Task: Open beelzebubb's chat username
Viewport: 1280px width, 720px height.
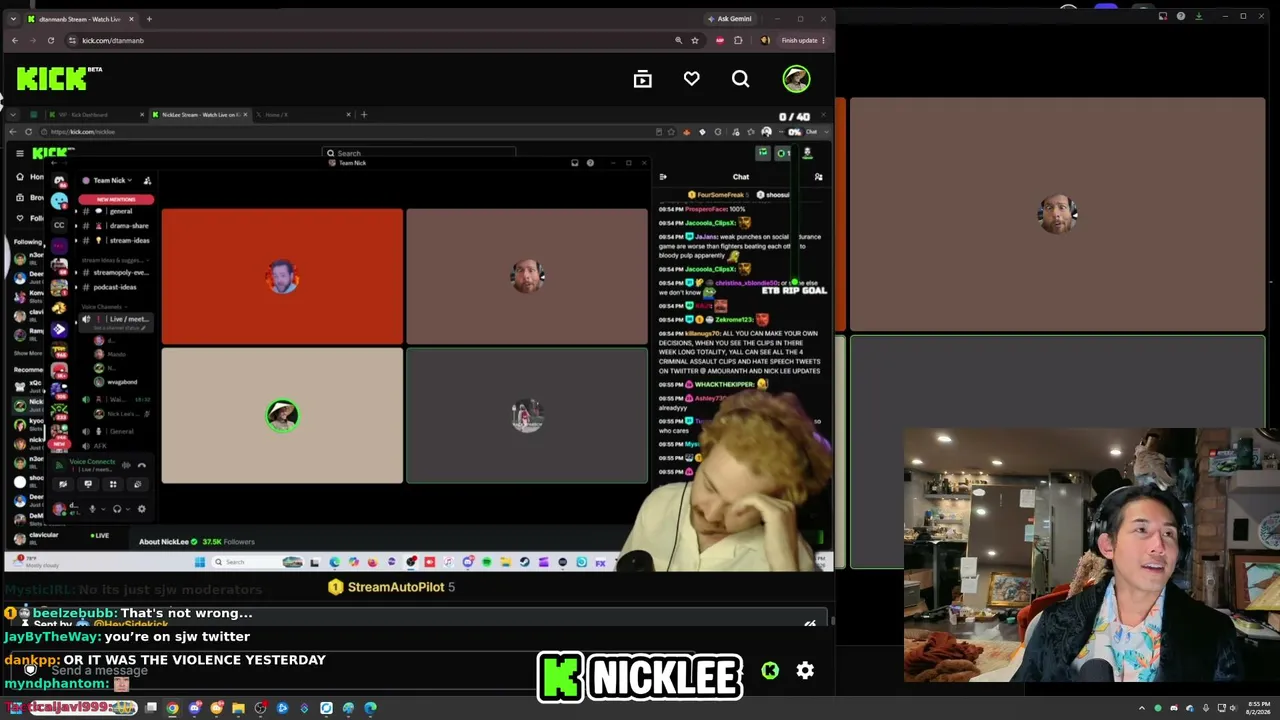Action: [x=75, y=613]
